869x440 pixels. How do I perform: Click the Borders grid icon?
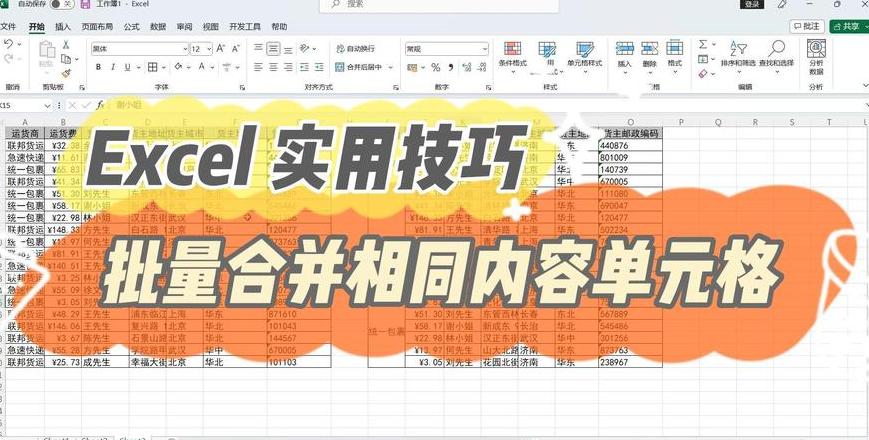click(x=152, y=67)
